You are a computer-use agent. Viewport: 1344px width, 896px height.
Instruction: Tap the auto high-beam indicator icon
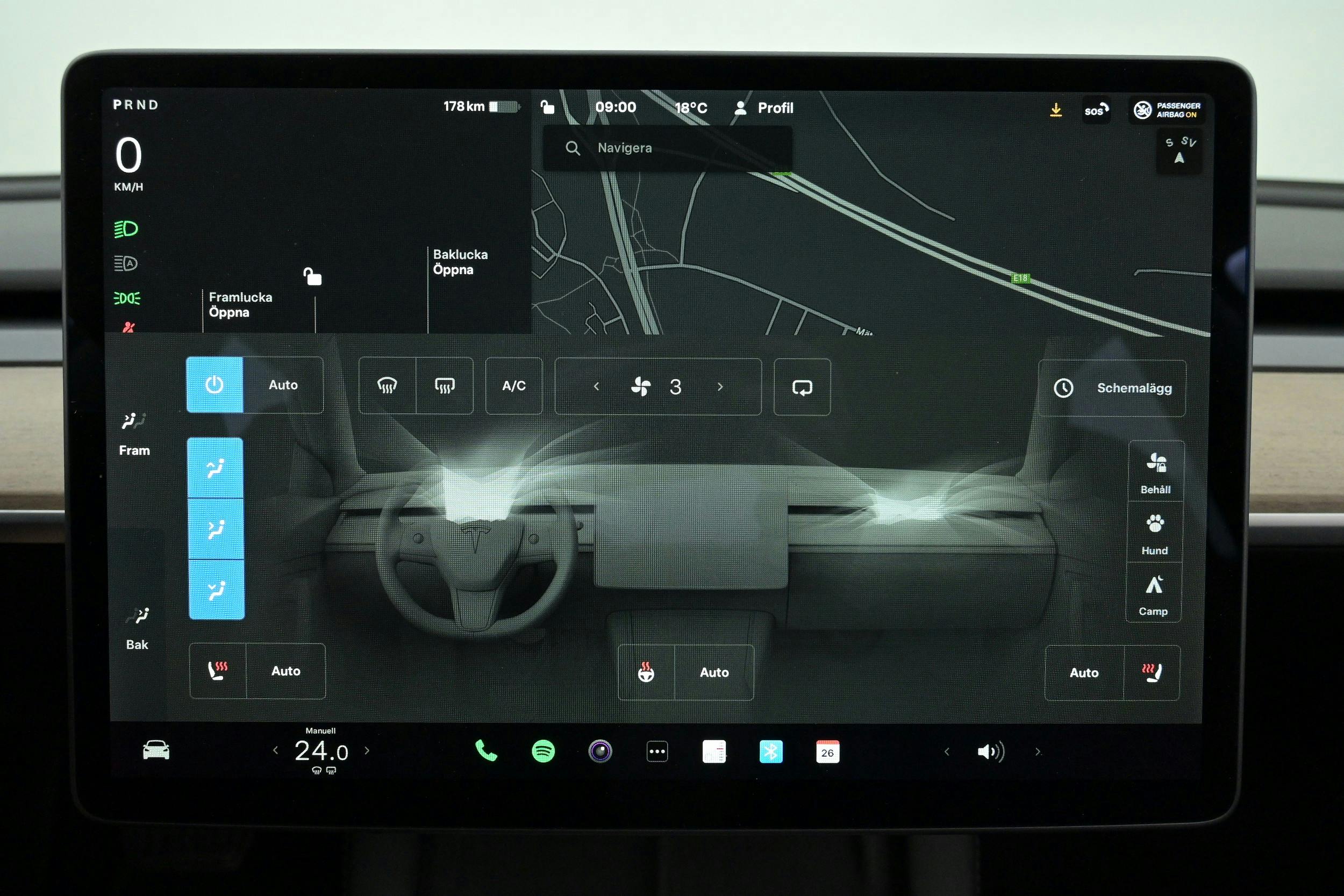126,263
